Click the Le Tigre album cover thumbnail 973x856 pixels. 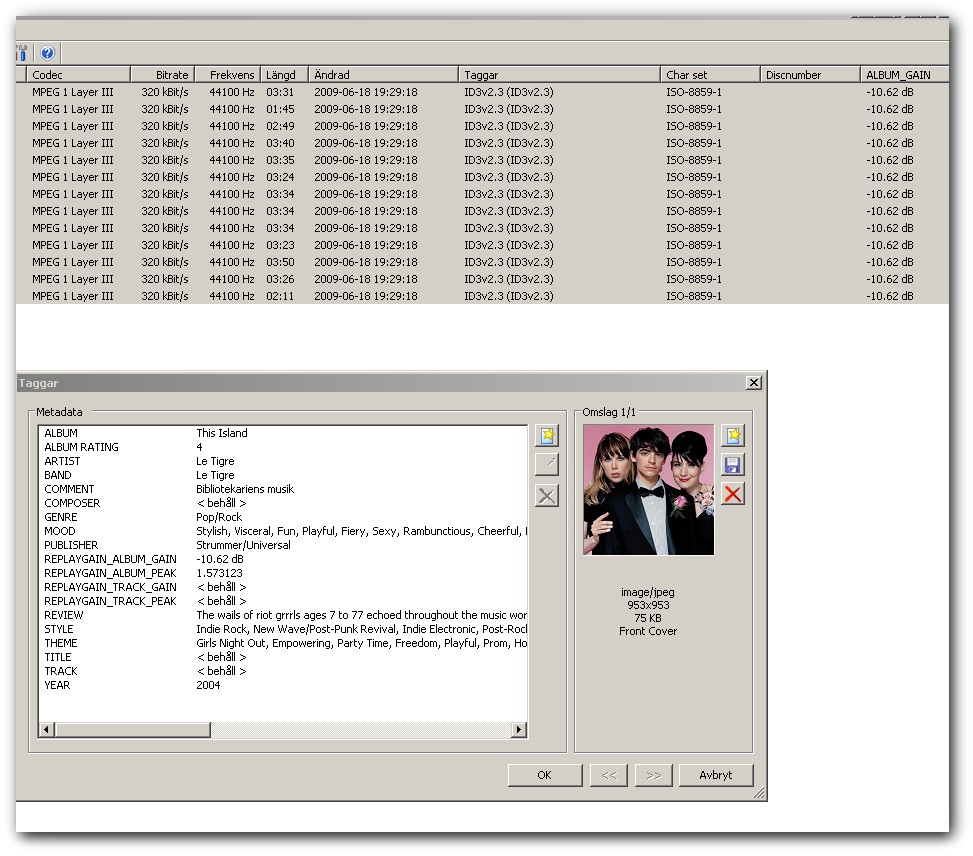click(648, 490)
